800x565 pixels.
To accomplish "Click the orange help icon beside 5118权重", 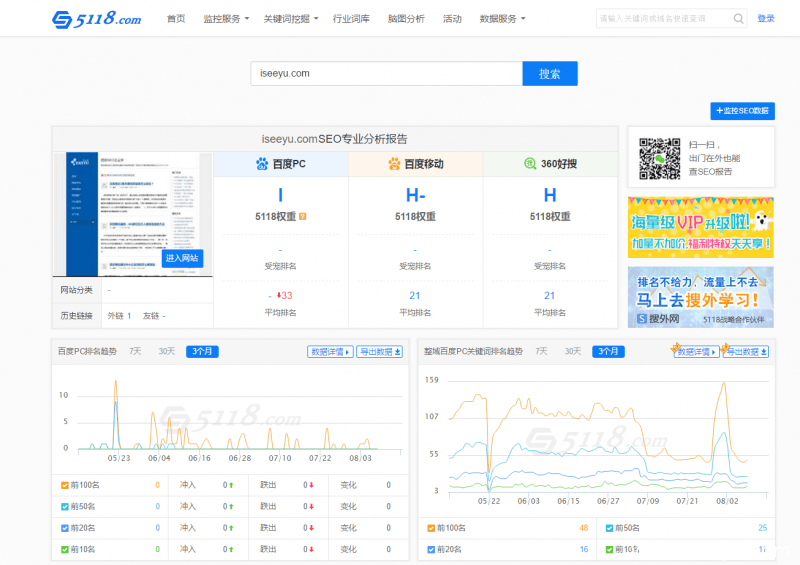I will [x=303, y=216].
